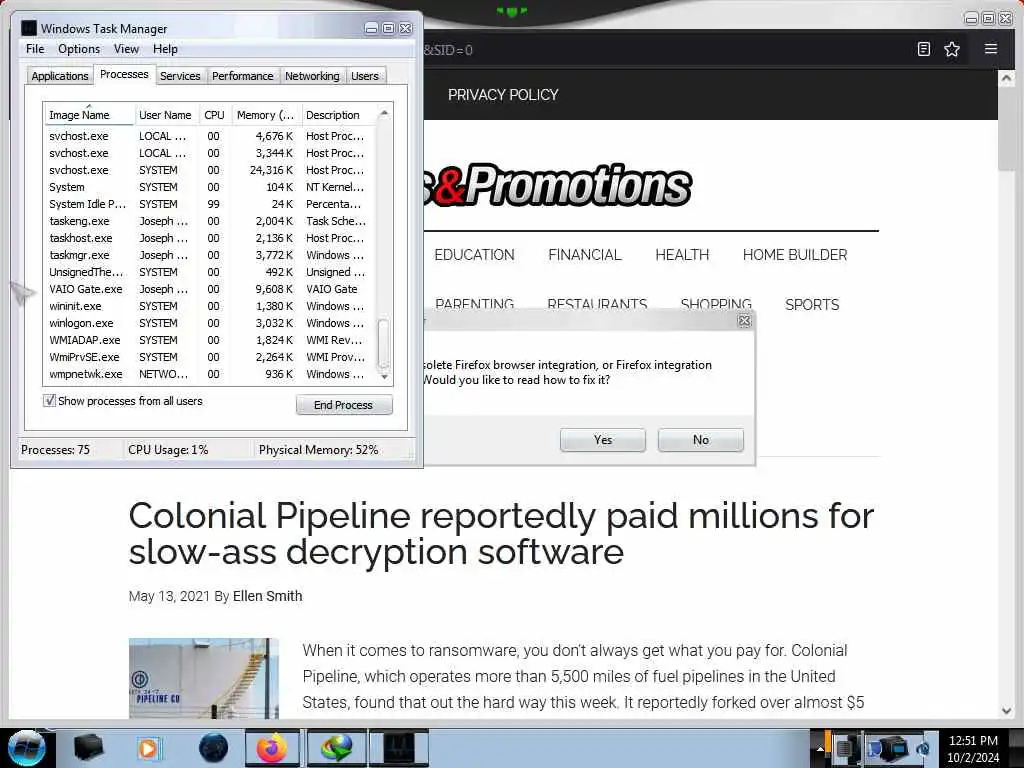1024x768 pixels.
Task: Open the Firefox hamburger menu
Action: pos(991,49)
